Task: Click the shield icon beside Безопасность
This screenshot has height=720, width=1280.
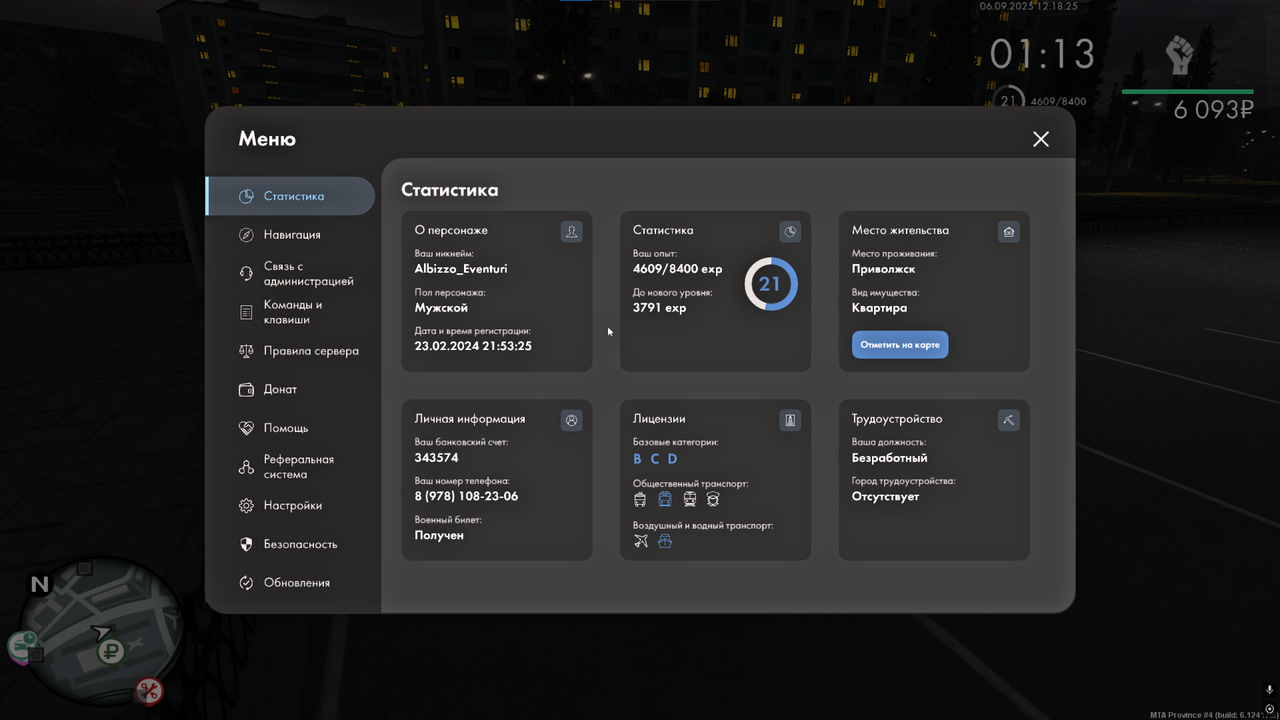Action: pyautogui.click(x=246, y=544)
